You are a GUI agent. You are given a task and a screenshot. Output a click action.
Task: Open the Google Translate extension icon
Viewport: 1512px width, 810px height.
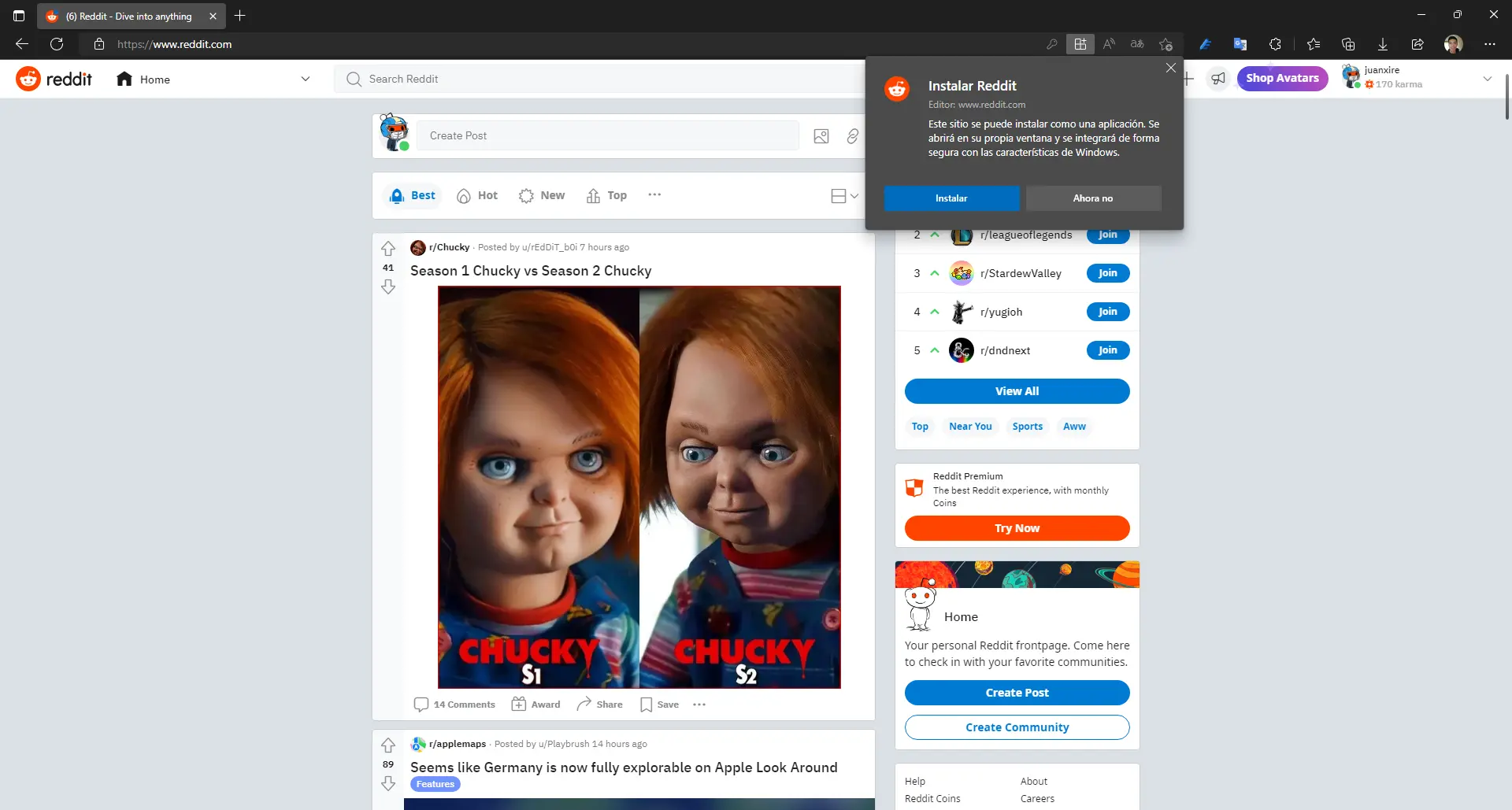1240,44
